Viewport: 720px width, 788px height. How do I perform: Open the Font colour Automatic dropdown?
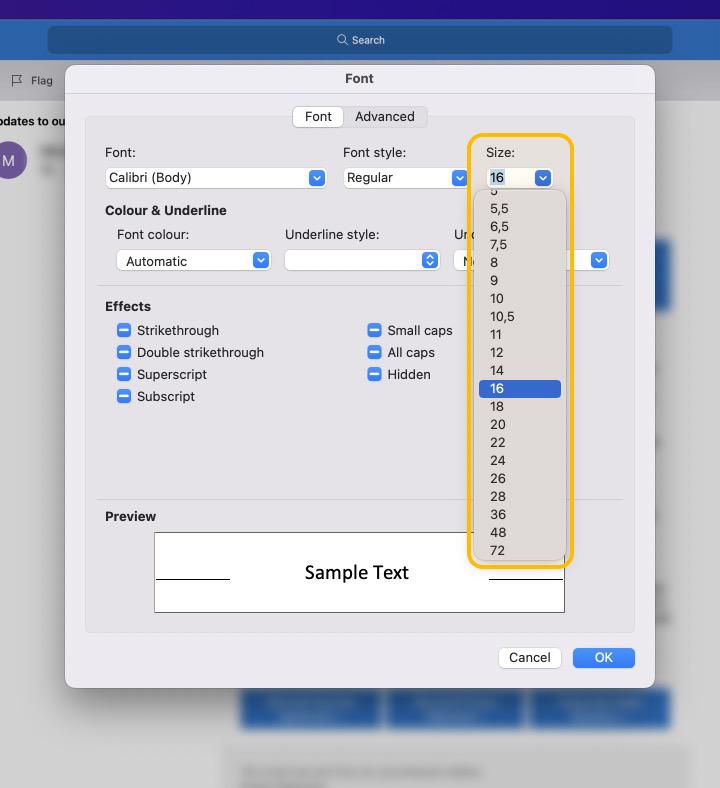click(260, 260)
